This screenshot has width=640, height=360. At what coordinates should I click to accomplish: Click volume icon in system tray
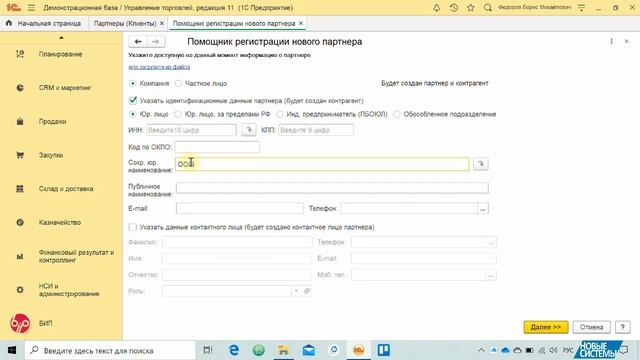(x=553, y=350)
